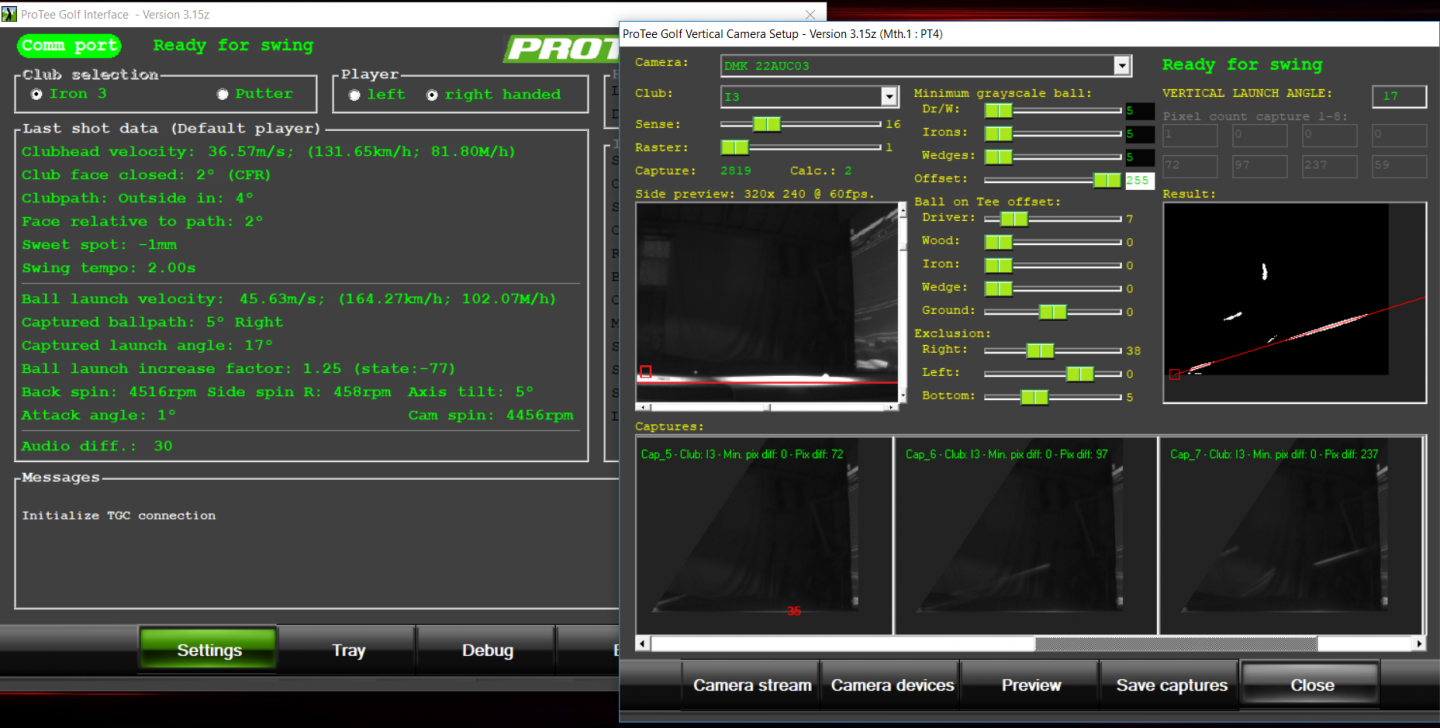Screen dimensions: 1440x728
Task: Click the "Captured ballpath: 5° Right" line
Action: [152, 322]
